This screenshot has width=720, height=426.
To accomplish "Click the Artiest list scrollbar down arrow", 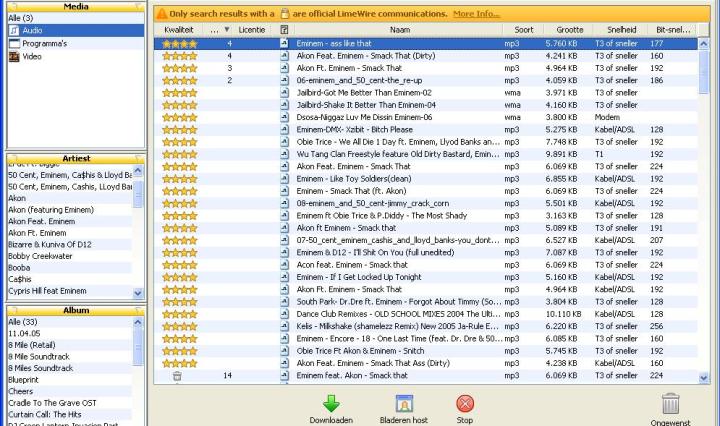I will pos(138,293).
